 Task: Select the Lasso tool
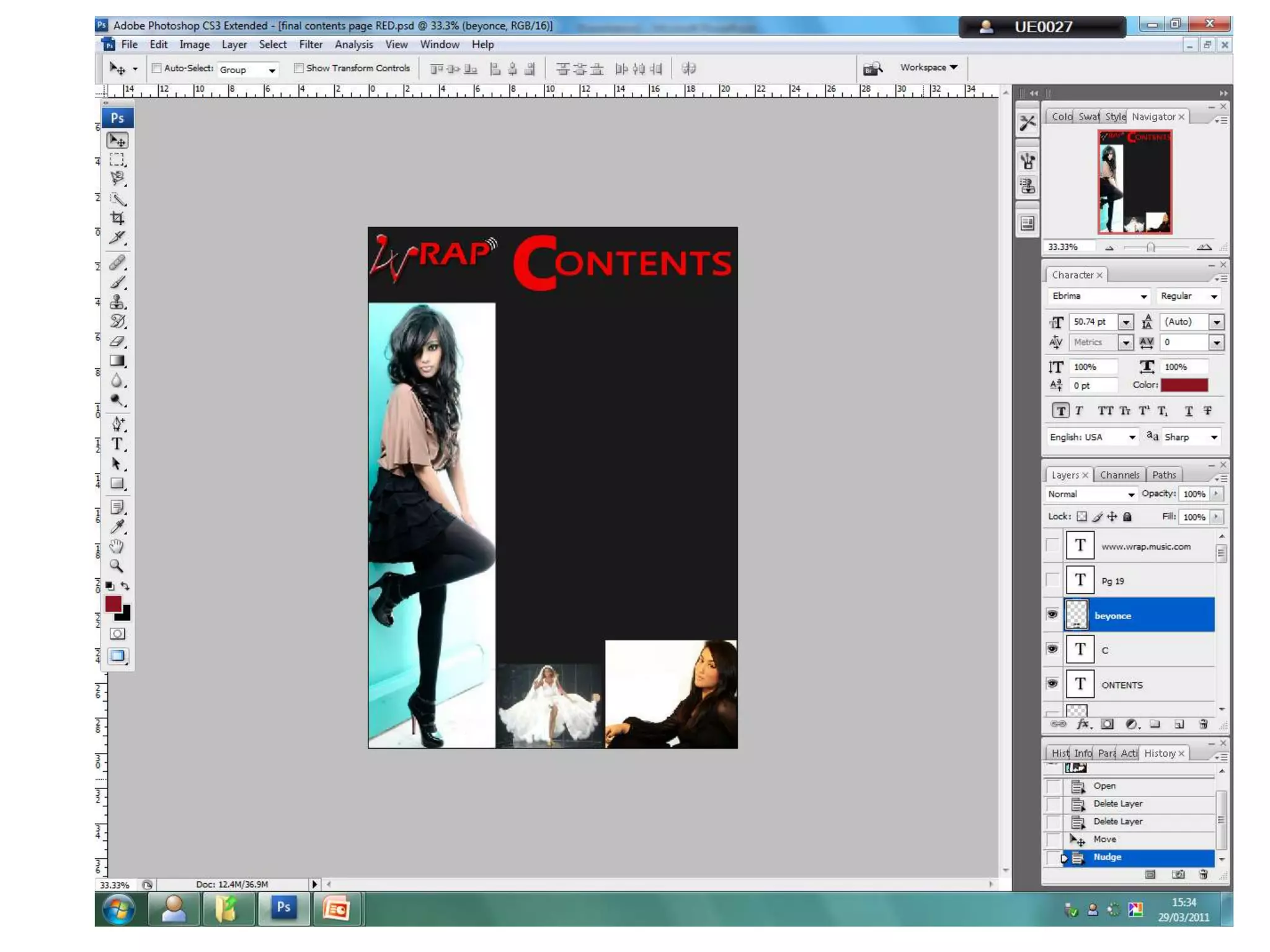click(x=117, y=179)
